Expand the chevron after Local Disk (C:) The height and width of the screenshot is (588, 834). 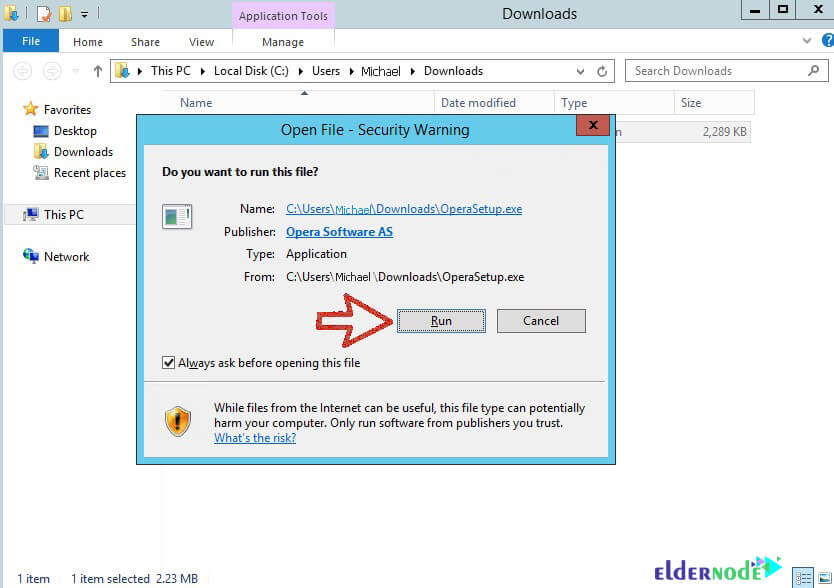pos(301,71)
